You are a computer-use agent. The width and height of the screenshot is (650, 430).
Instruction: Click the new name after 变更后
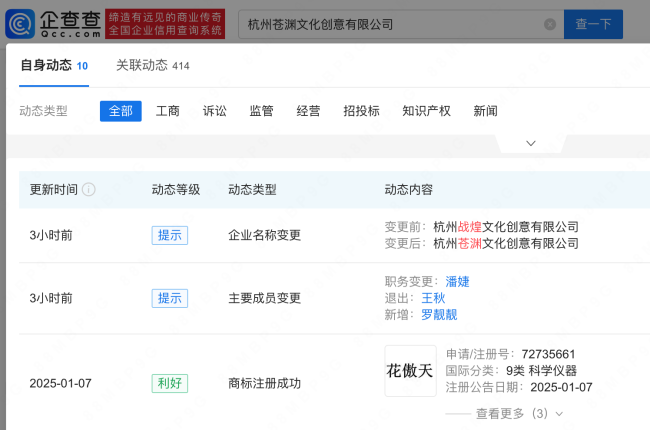tap(506, 243)
